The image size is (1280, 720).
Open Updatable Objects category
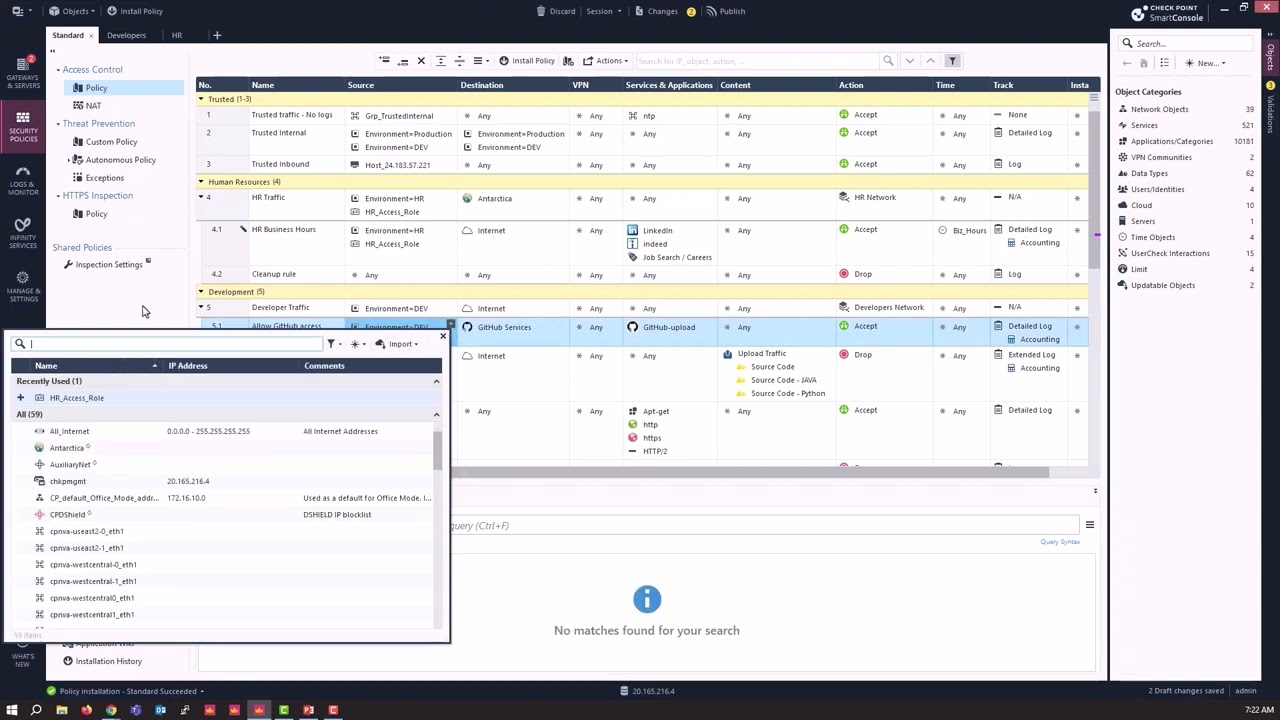tap(1162, 285)
